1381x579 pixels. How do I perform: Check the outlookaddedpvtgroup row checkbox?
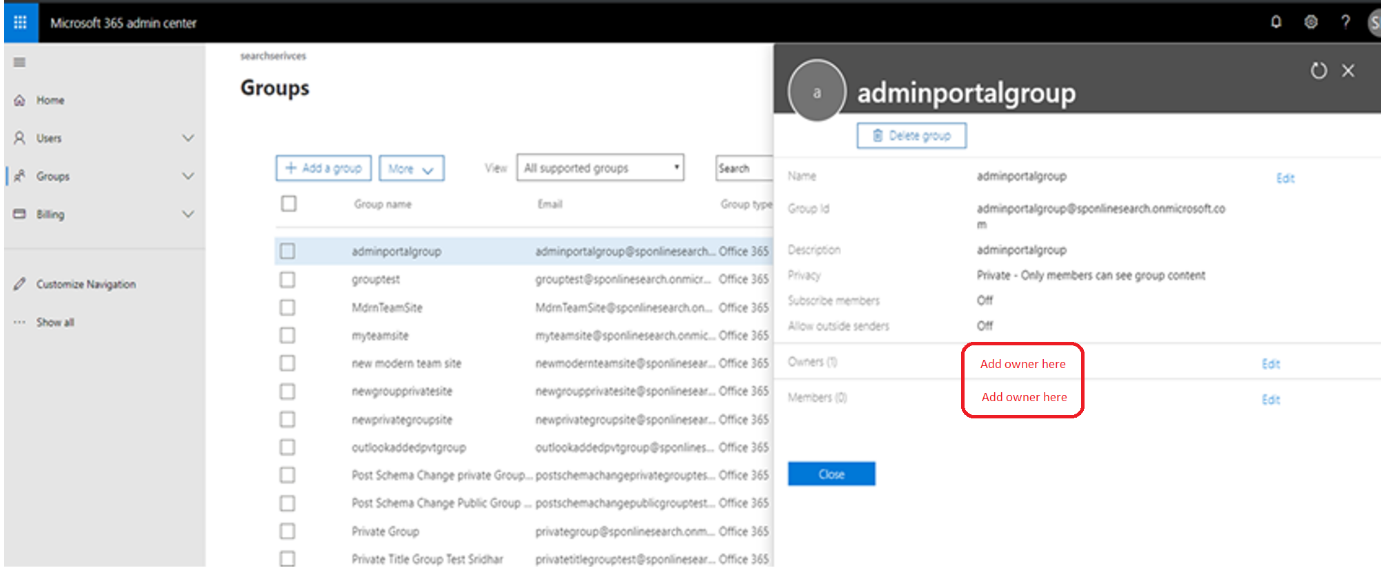[x=287, y=447]
